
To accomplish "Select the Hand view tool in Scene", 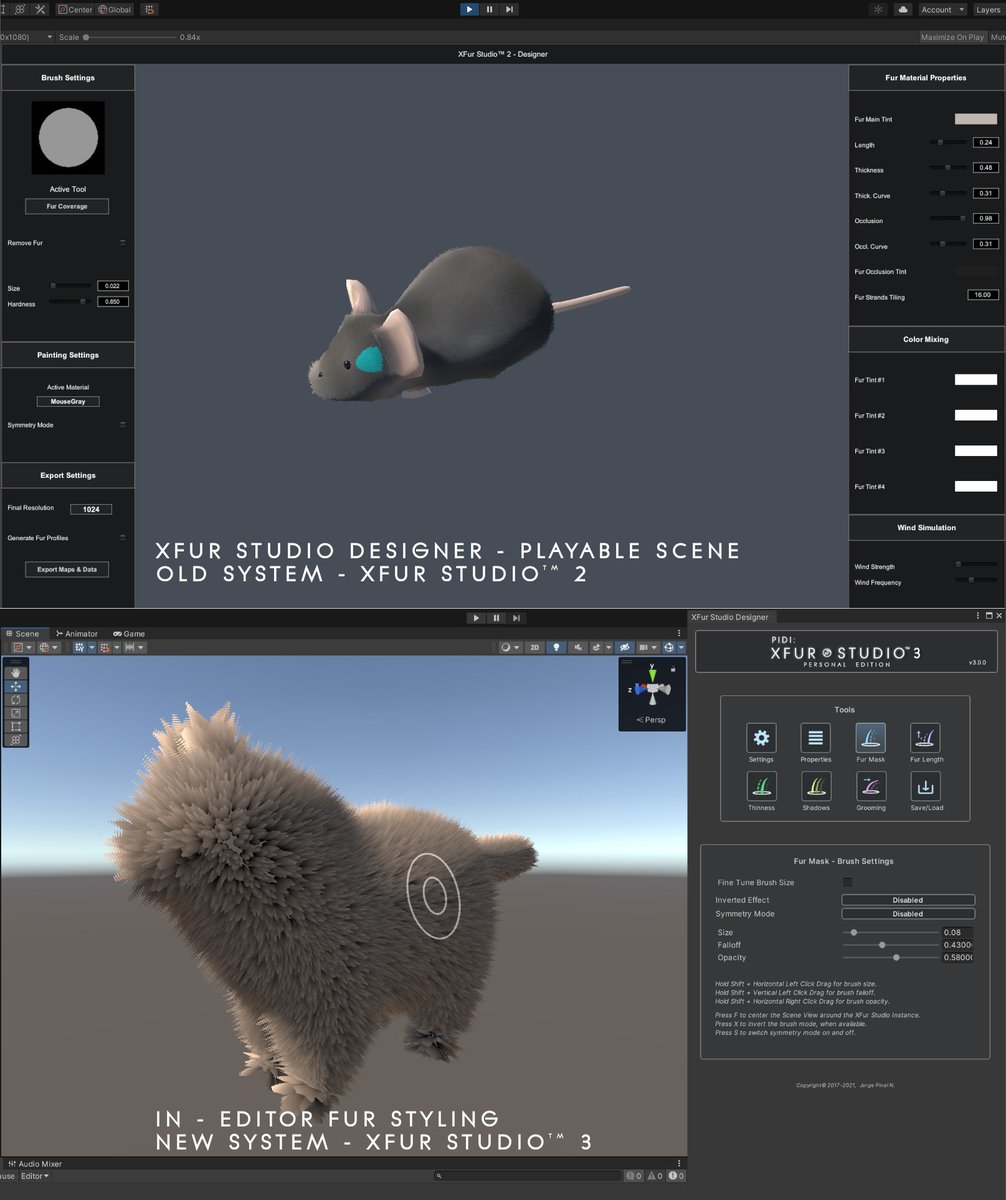I will coord(15,673).
